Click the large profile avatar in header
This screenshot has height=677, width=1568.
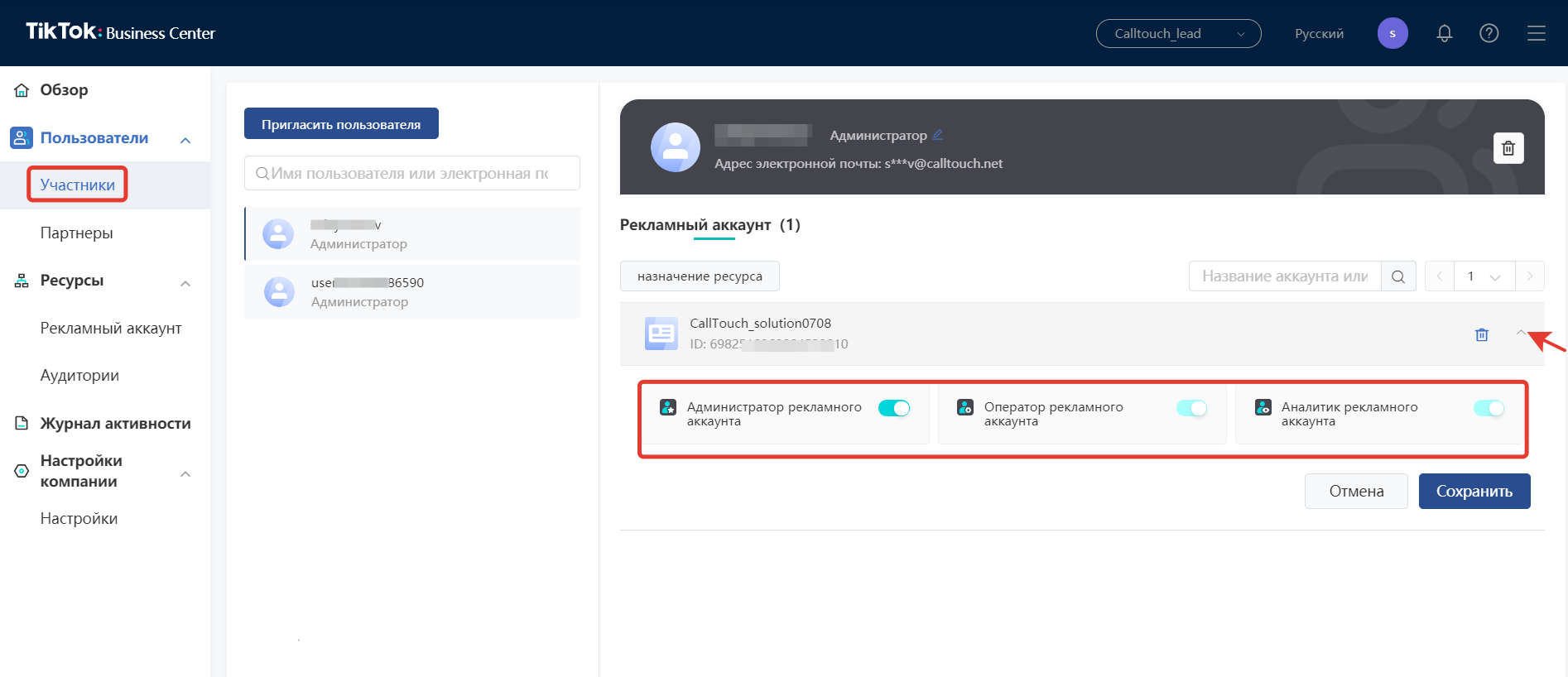676,147
